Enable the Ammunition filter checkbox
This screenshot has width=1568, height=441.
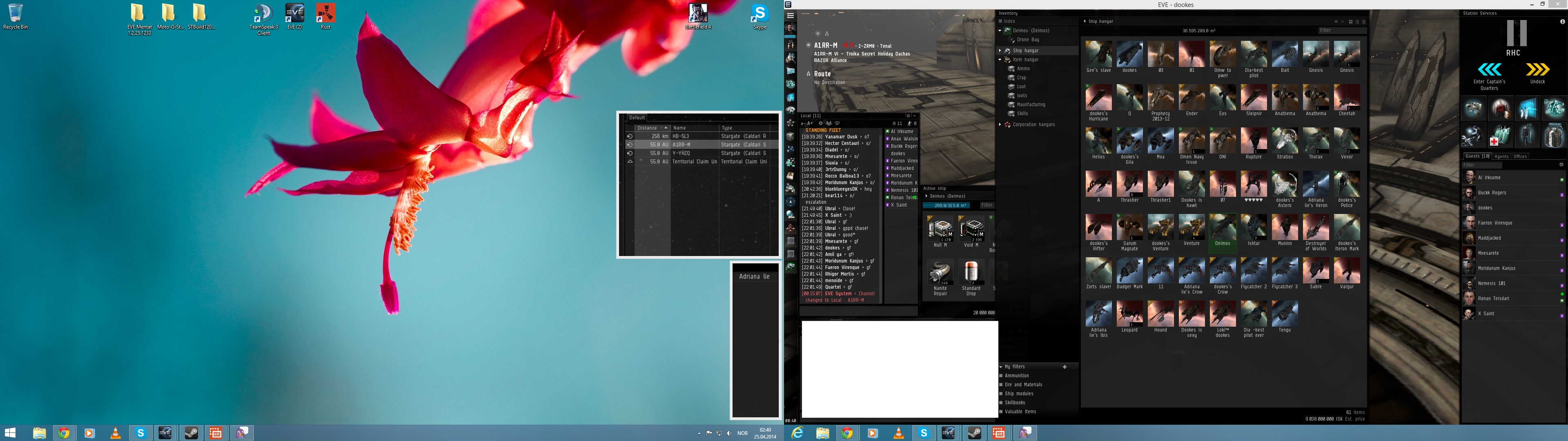pos(1001,376)
